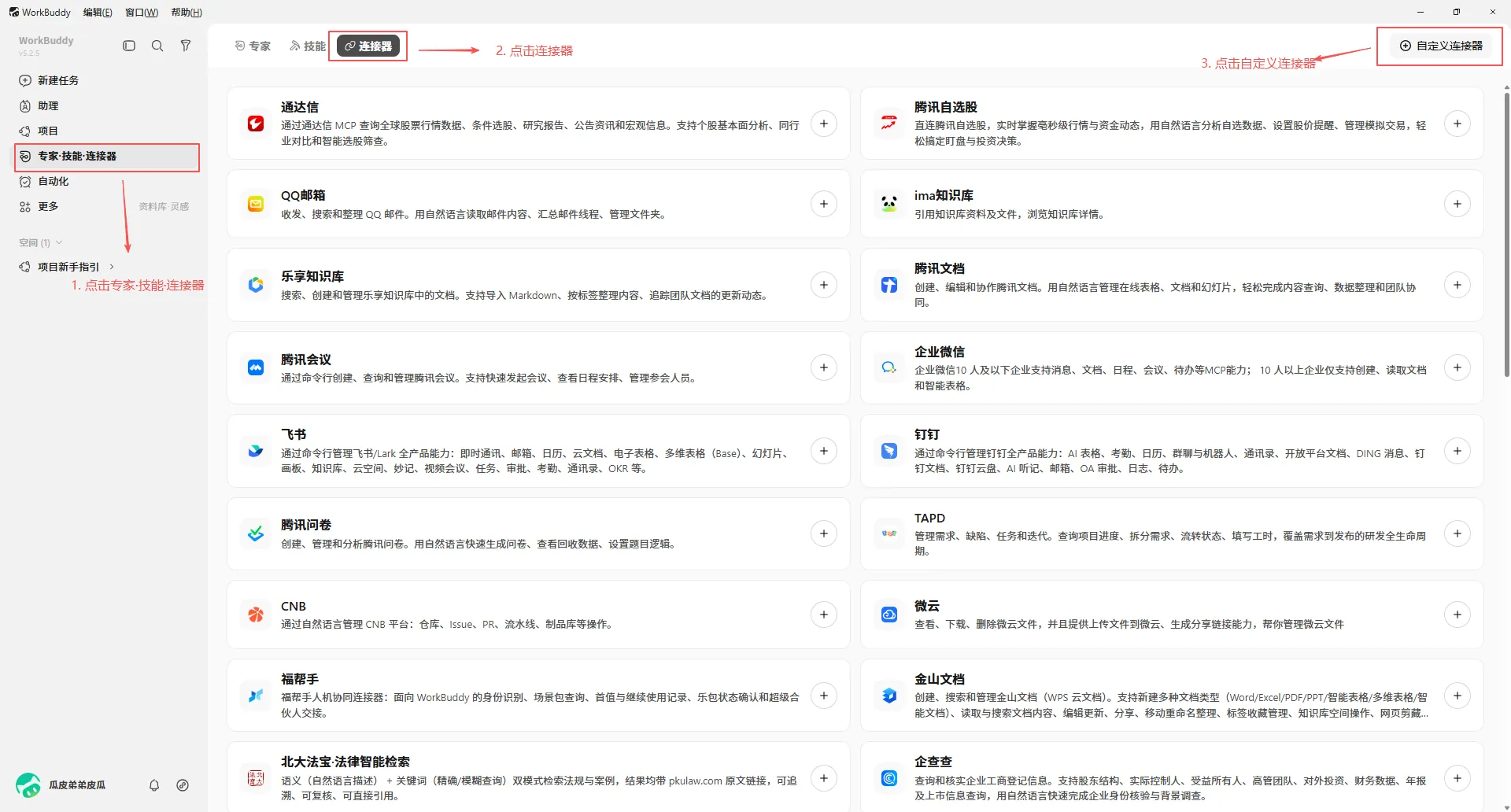Click the TAPD connector logo
Image resolution: width=1511 pixels, height=812 pixels.
click(889, 533)
